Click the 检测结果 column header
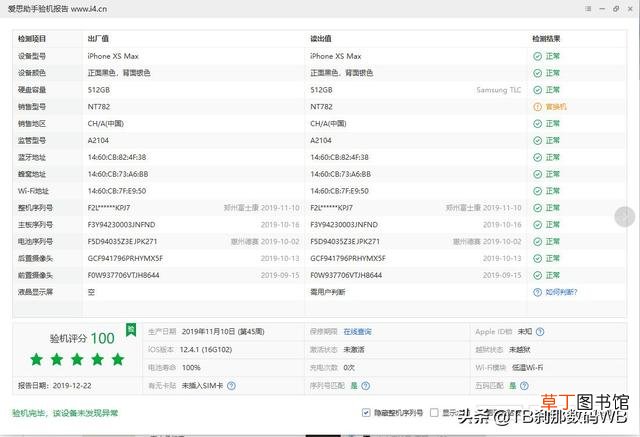 click(x=546, y=39)
